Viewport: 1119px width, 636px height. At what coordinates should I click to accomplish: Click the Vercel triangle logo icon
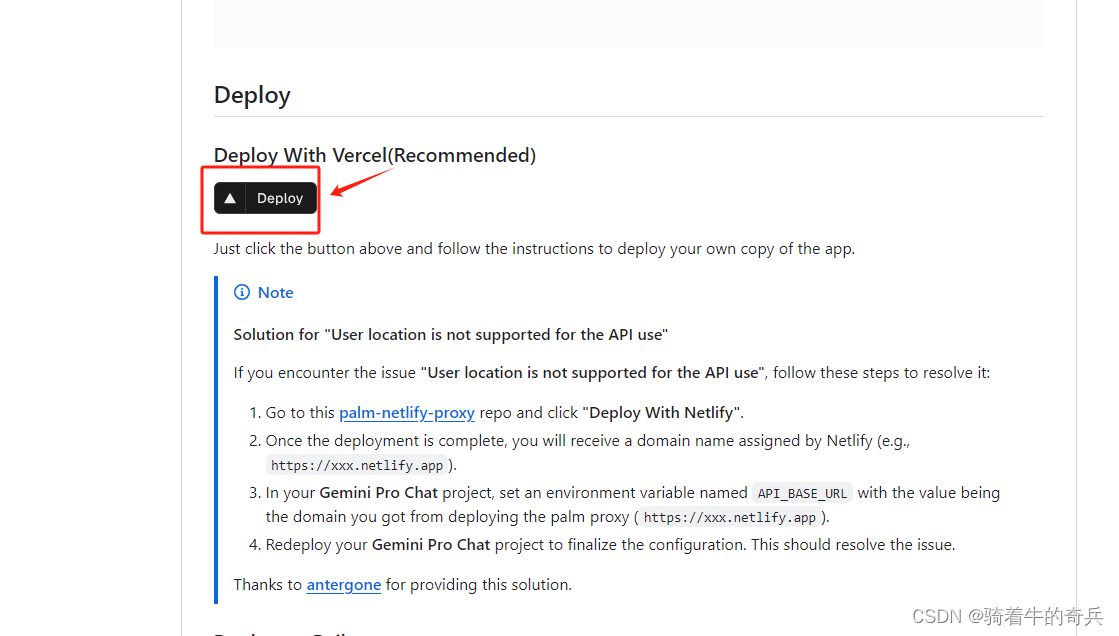click(230, 198)
